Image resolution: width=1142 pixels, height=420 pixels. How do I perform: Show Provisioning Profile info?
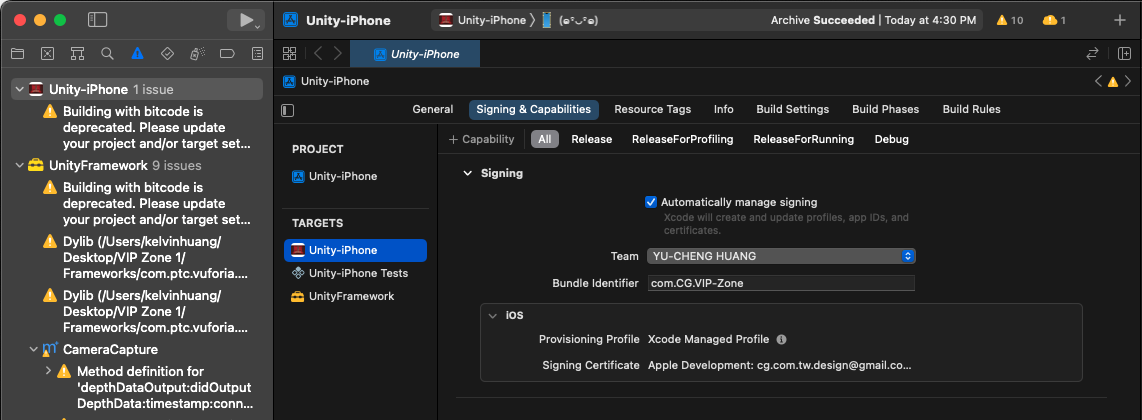click(781, 339)
